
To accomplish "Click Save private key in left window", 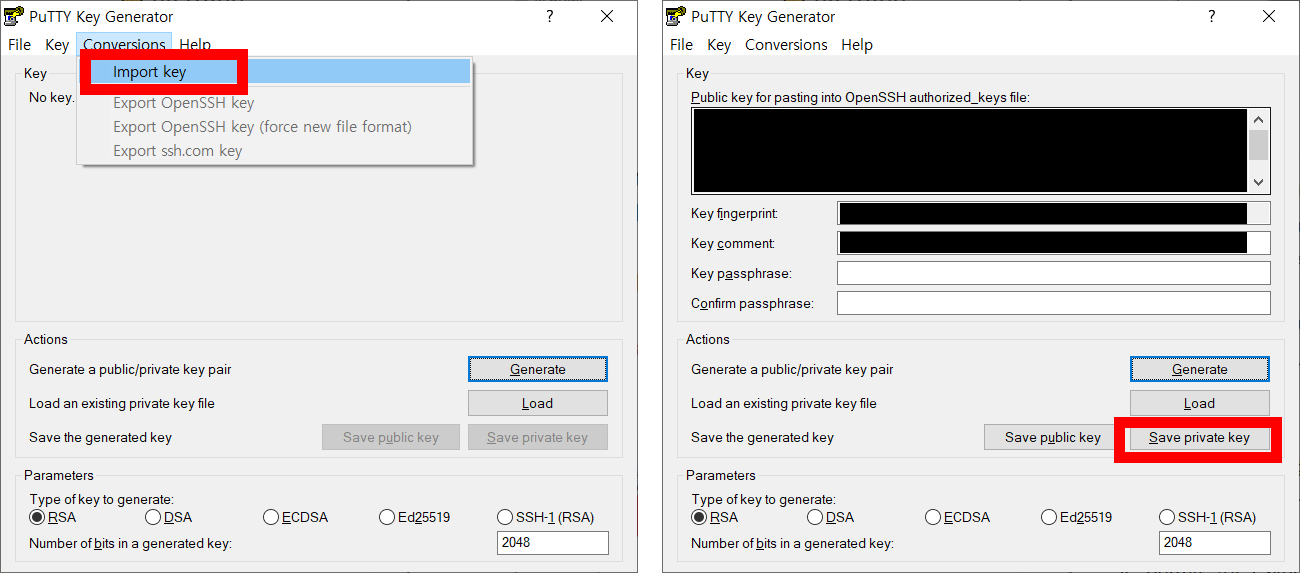I will (538, 437).
